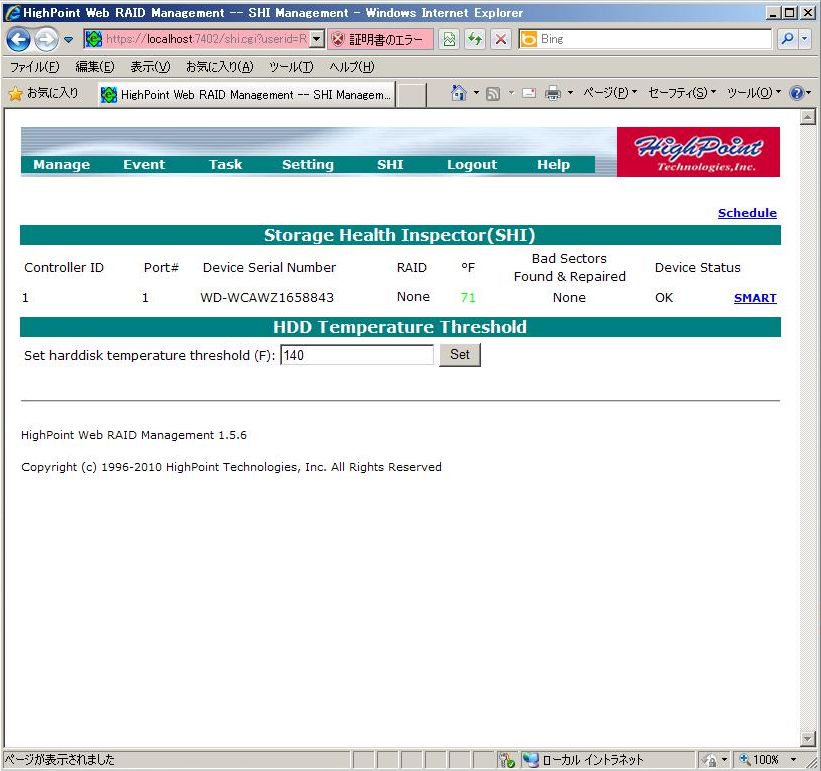The width and height of the screenshot is (821, 771).
Task: Click serial number WD-WCAWZ1658843
Action: pyautogui.click(x=267, y=297)
